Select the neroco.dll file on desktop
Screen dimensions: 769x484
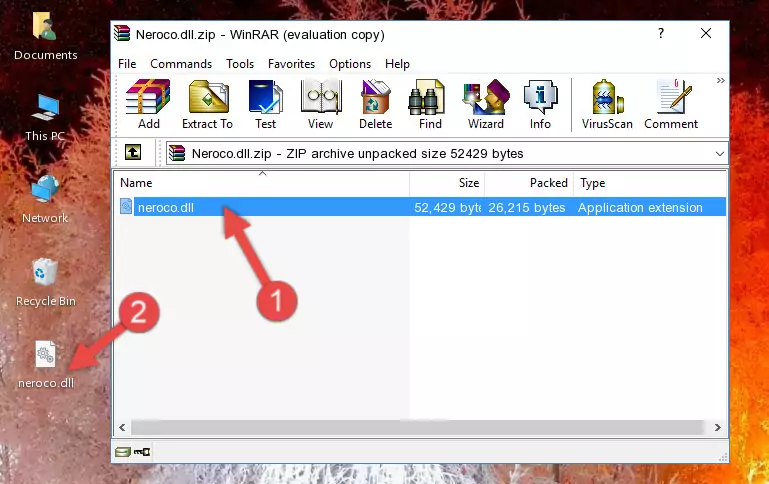(x=46, y=364)
